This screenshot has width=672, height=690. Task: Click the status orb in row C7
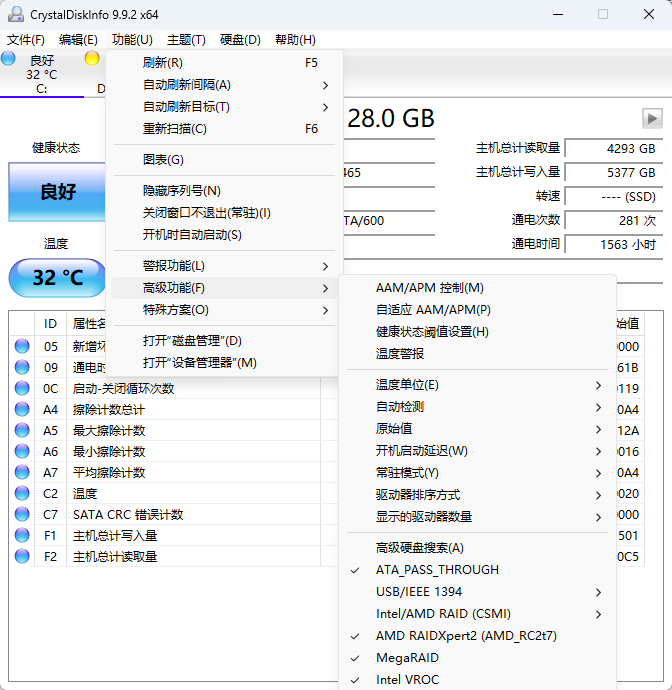(x=22, y=514)
